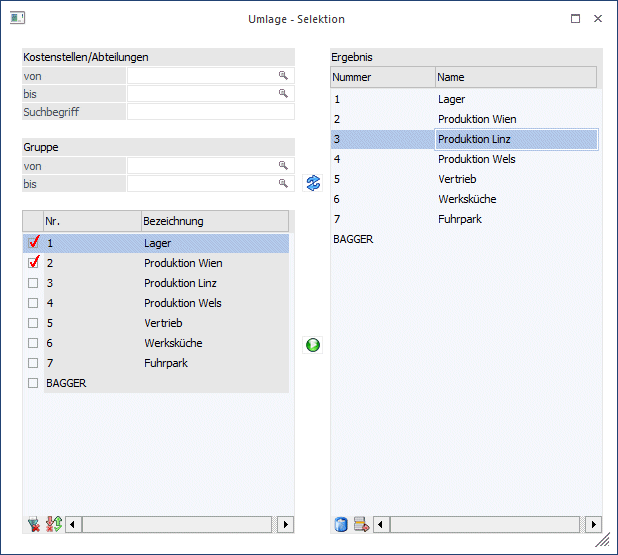Viewport: 618px width, 555px height.
Task: Click the Ergebnis horizontal scrollbar left arrow
Action: tap(382, 524)
